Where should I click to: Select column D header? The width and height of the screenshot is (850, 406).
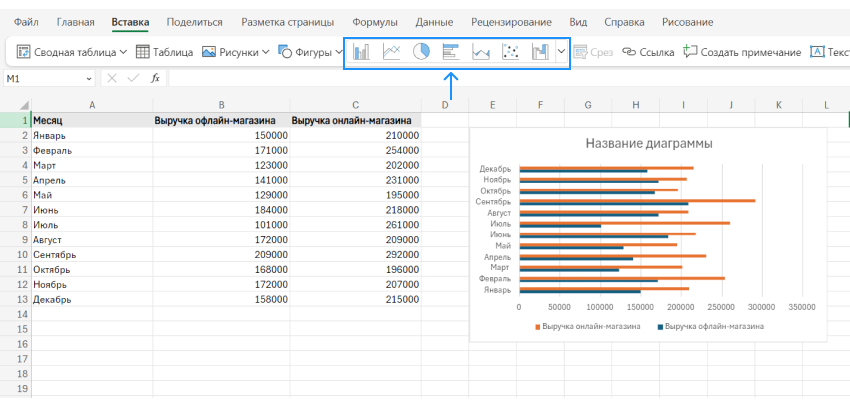click(445, 105)
